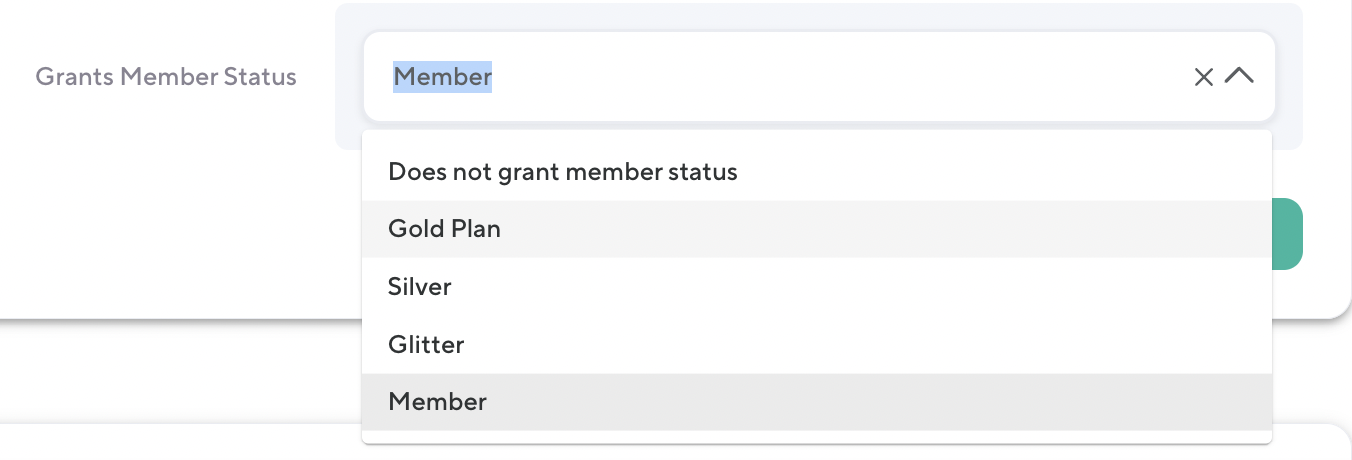Keep Member as the granted status
This screenshot has width=1352, height=460.
(x=437, y=402)
